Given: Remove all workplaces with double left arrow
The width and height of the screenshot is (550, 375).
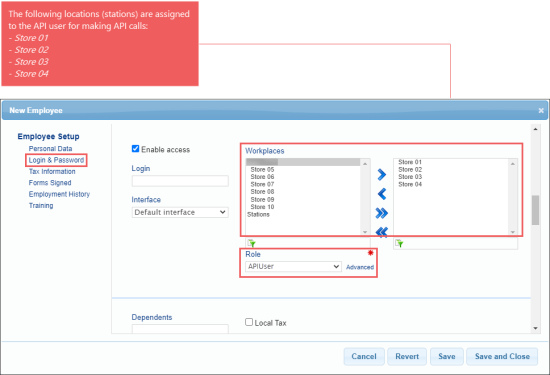Looking at the screenshot, I should pos(381,232).
